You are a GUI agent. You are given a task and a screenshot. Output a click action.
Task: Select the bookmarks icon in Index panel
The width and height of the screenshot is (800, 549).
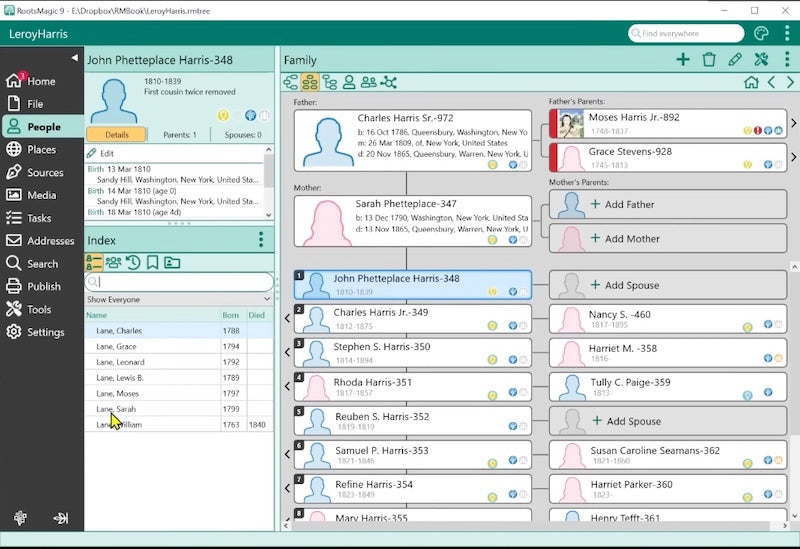[x=152, y=263]
